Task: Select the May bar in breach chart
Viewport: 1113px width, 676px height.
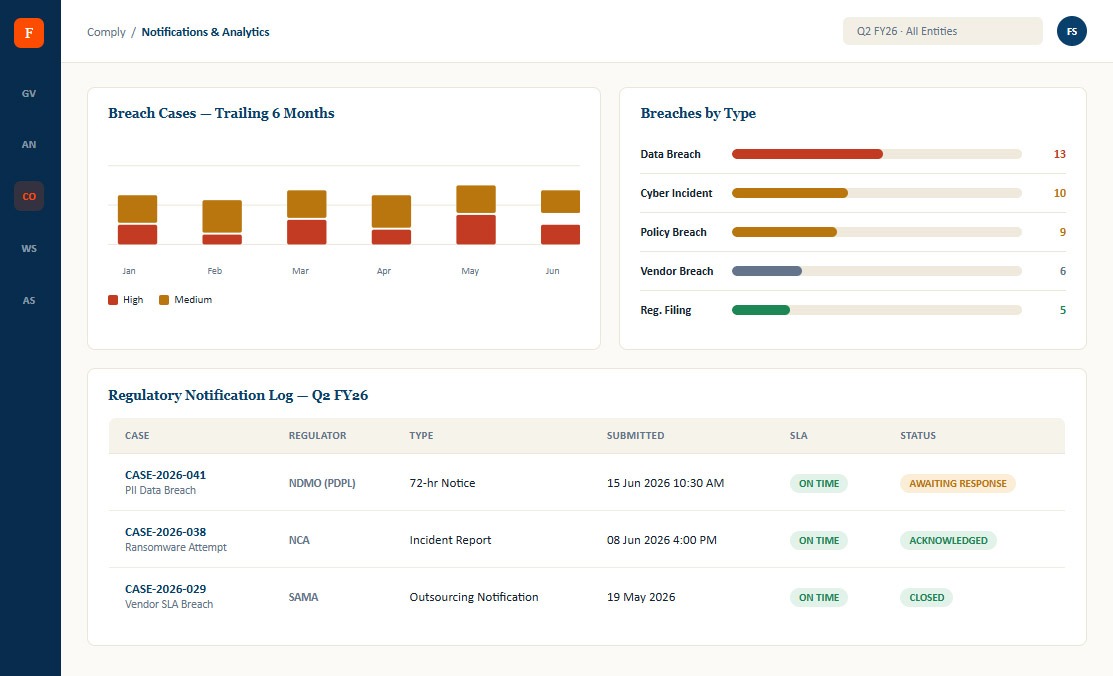Action: coord(476,214)
